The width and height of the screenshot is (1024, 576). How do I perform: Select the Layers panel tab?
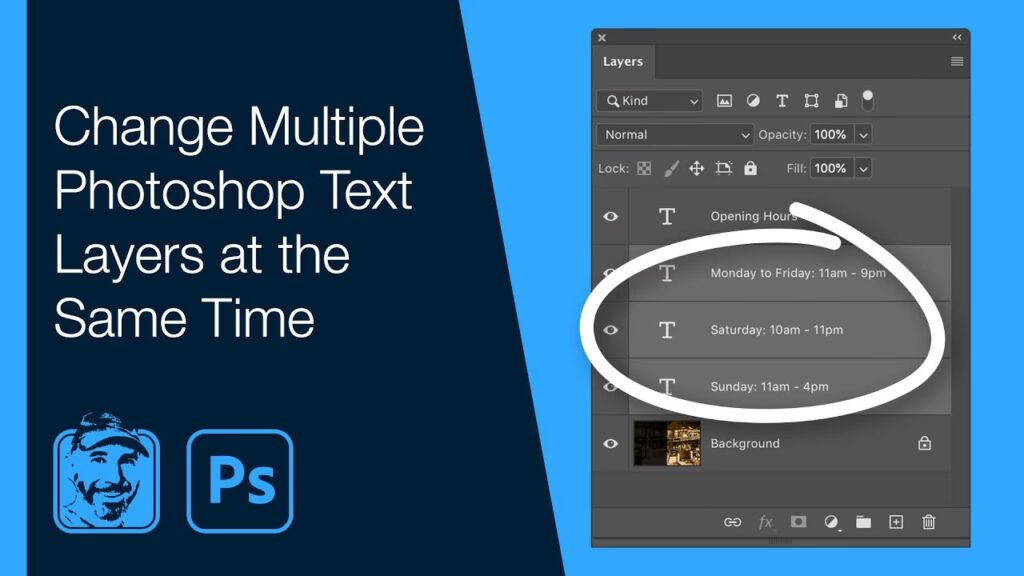[623, 62]
